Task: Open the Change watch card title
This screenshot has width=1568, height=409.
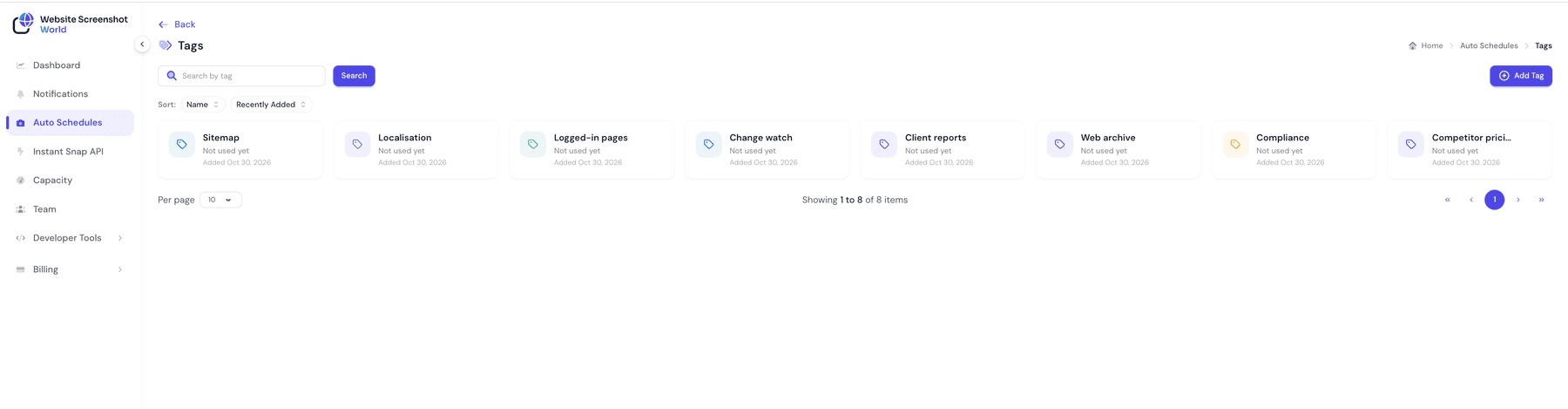Action: [x=760, y=138]
